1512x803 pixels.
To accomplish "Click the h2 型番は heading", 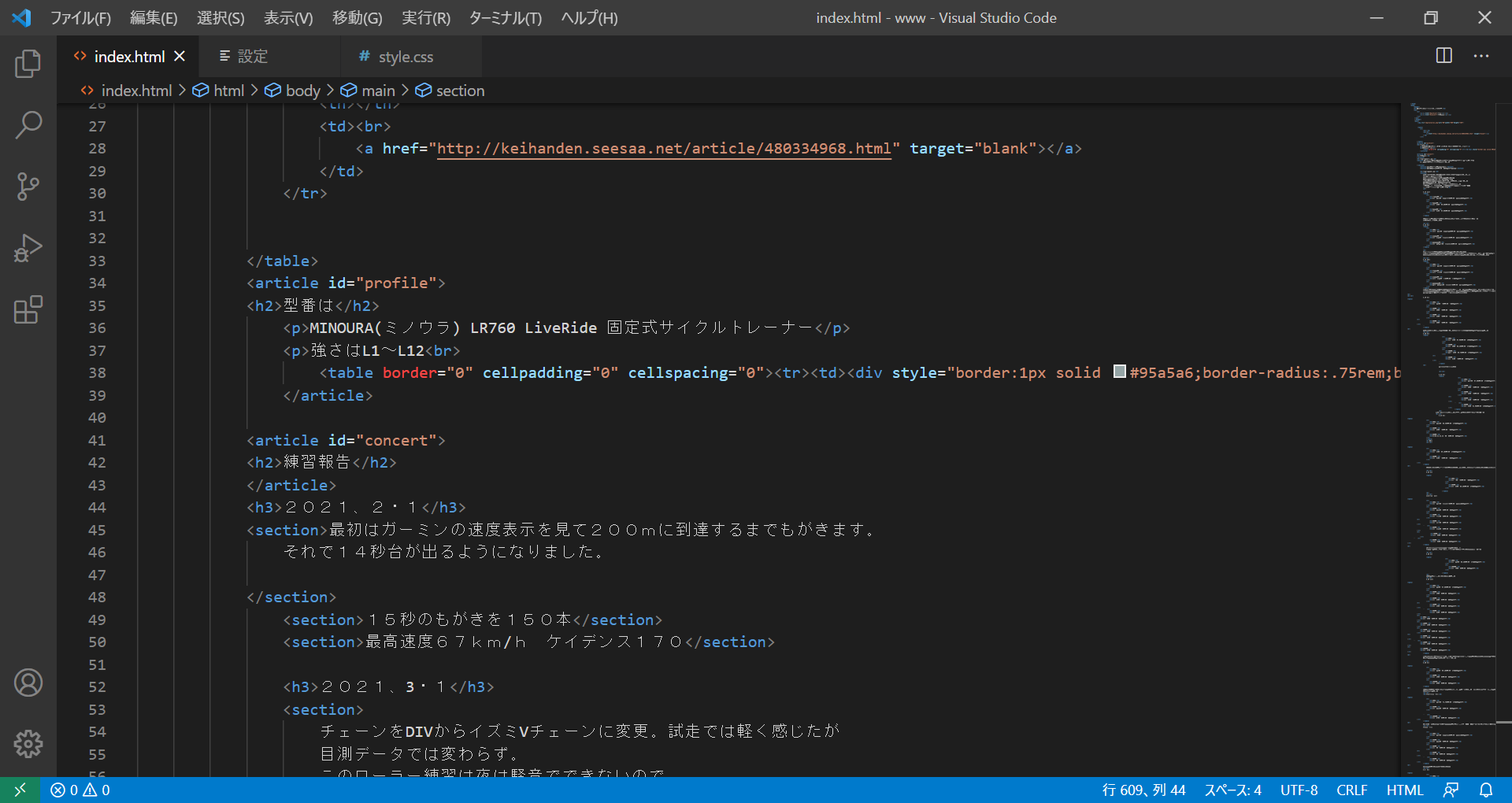I will [313, 305].
